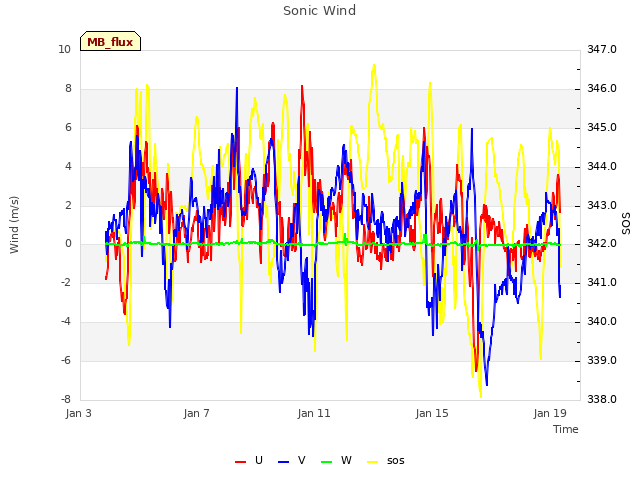
Task: Click the Jan 15 tick label
Action: coord(432,413)
